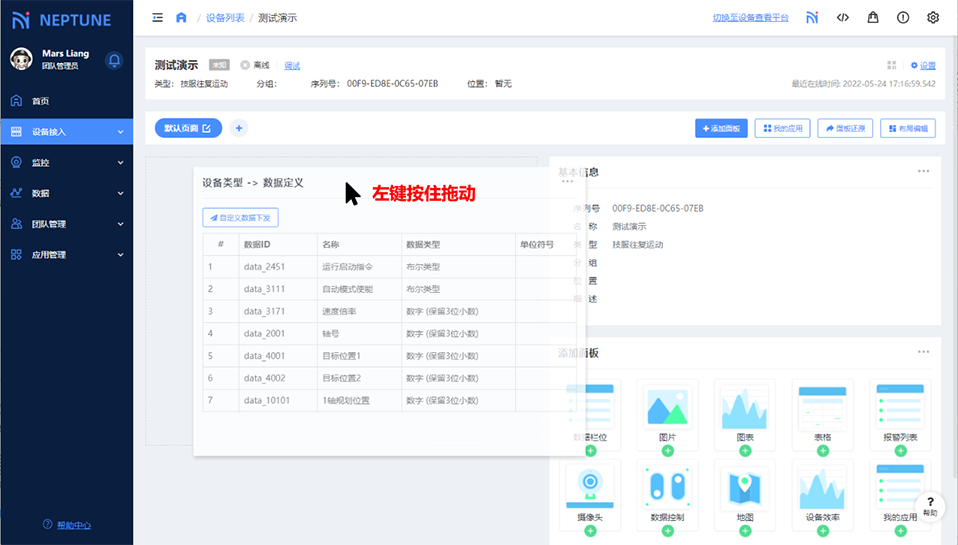Click the shopping bag icon in the header
The width and height of the screenshot is (958, 545).
(872, 17)
